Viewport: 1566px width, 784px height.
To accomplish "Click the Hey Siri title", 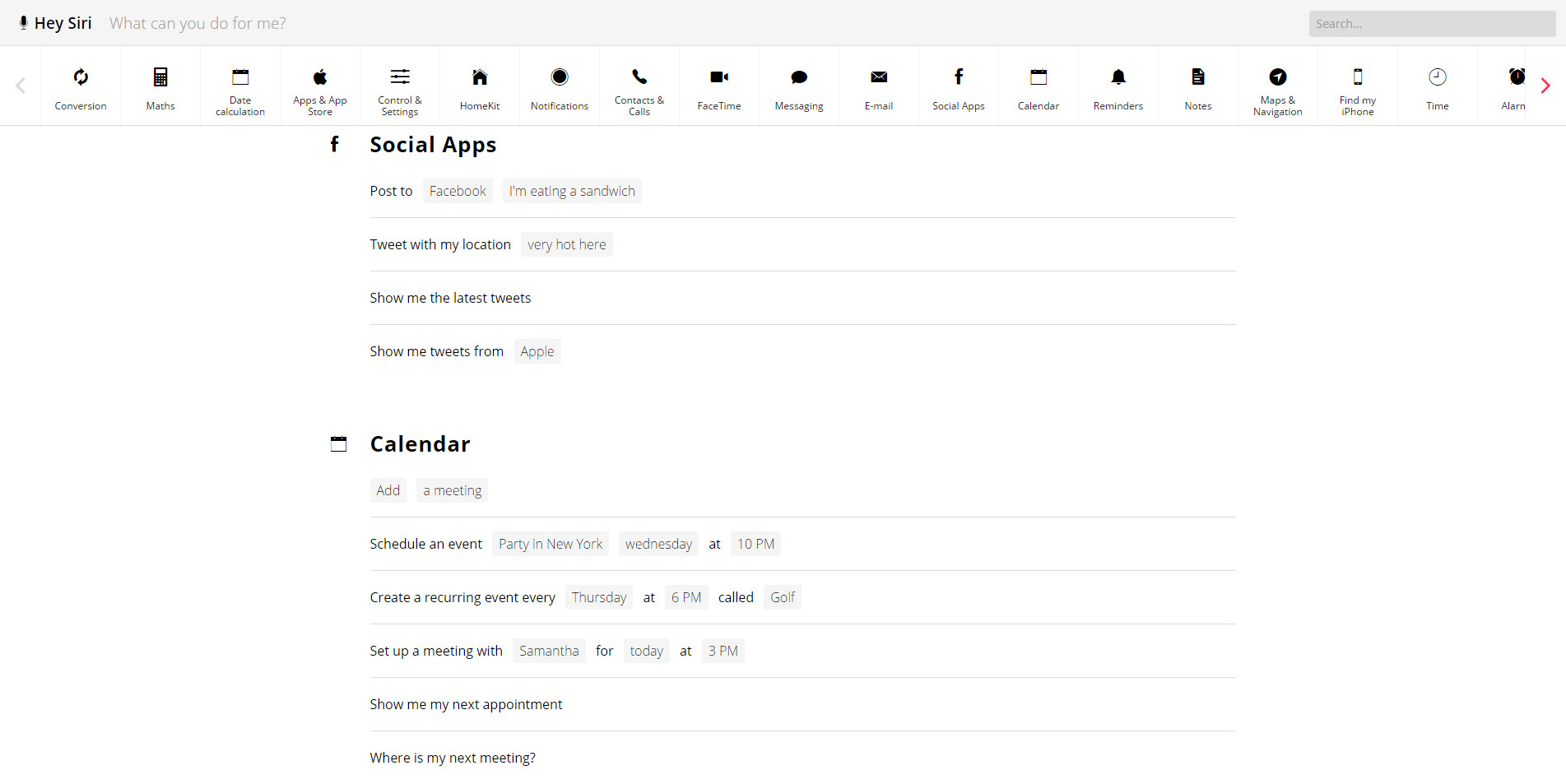I will 63,23.
